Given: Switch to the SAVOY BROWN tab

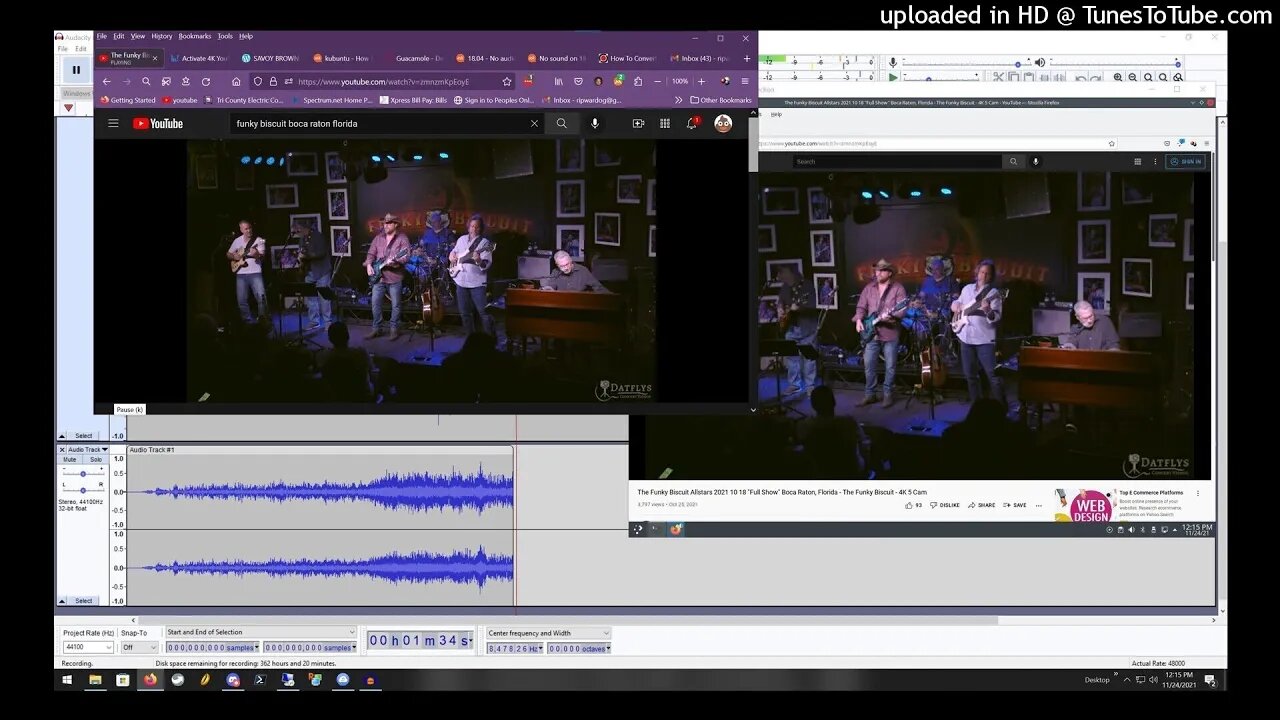Looking at the screenshot, I should [x=270, y=58].
